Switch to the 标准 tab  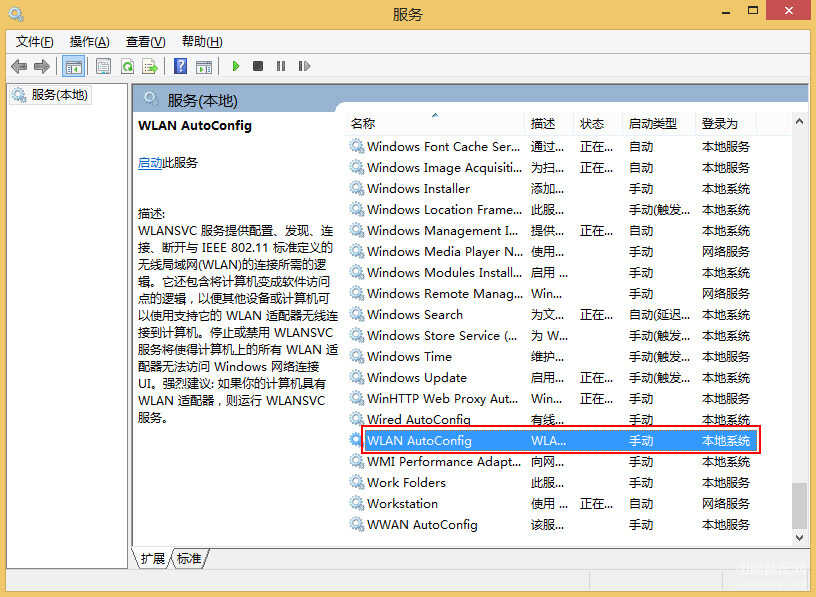189,558
